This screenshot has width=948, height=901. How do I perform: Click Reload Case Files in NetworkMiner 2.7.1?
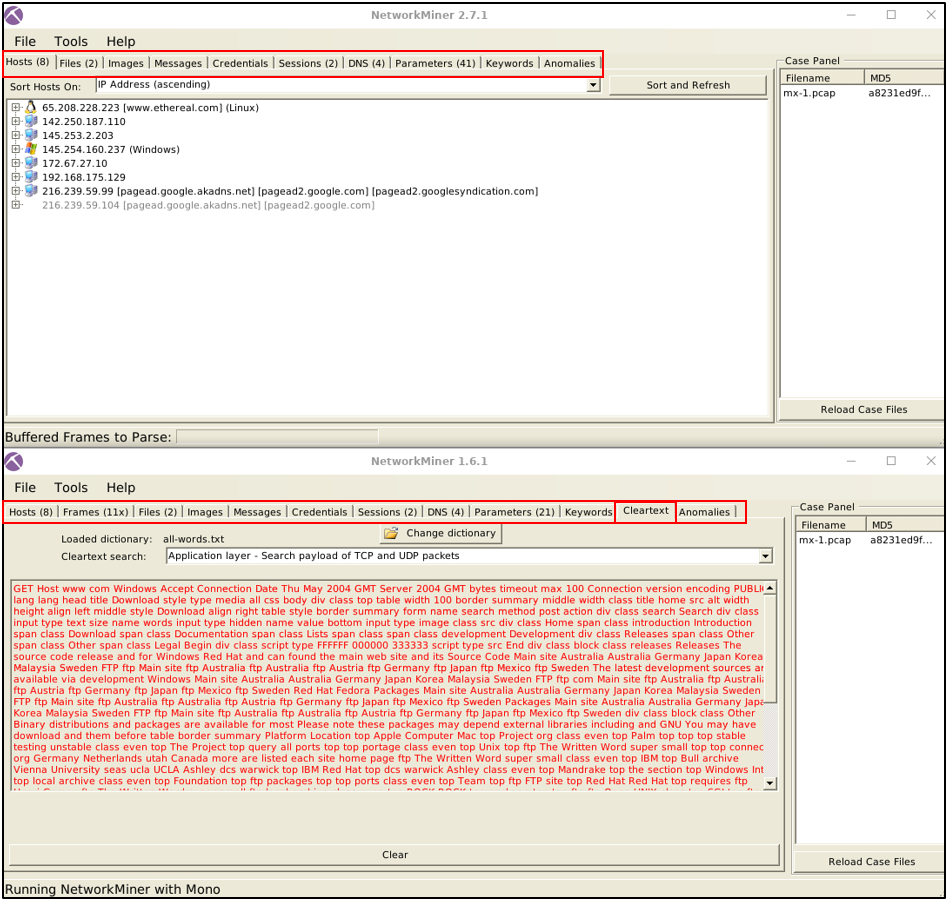pos(863,409)
